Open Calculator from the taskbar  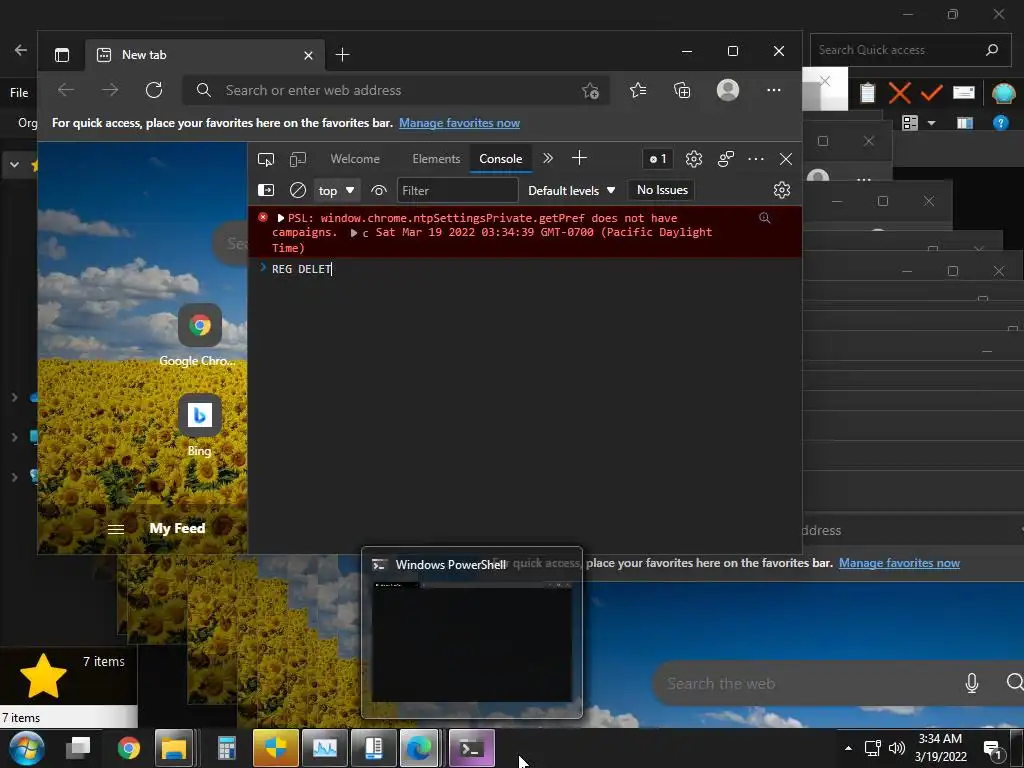[227, 748]
